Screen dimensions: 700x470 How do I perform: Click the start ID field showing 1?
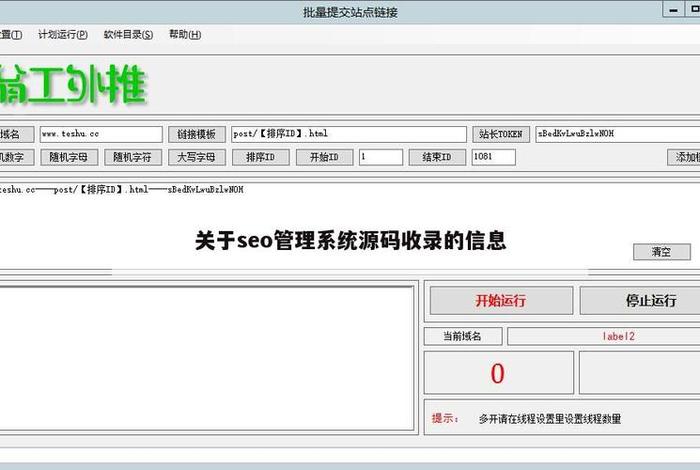381,157
